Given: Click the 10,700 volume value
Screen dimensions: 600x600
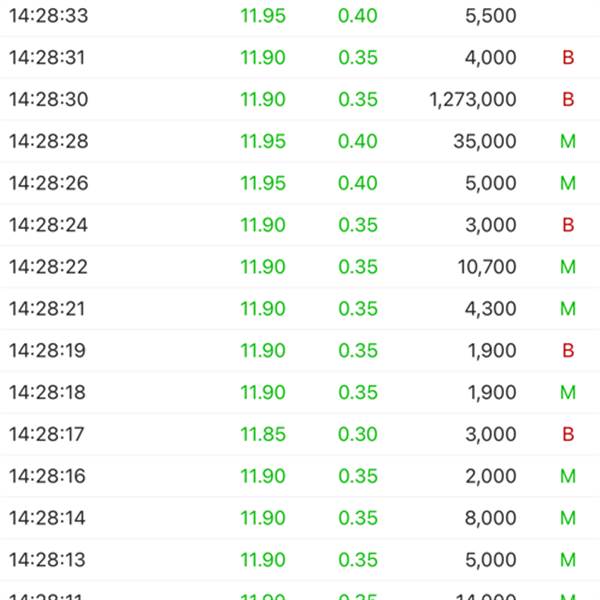Looking at the screenshot, I should [487, 267].
